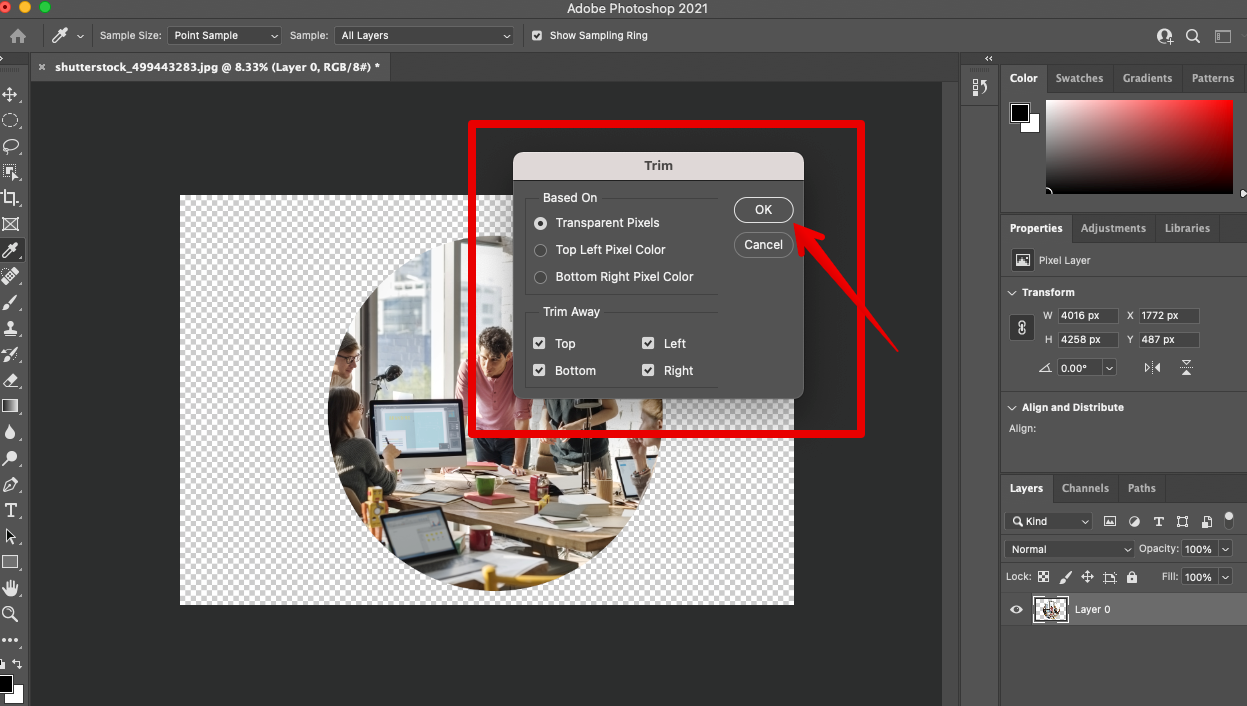Image resolution: width=1247 pixels, height=706 pixels.
Task: Switch to the Channels tab
Action: (1085, 488)
